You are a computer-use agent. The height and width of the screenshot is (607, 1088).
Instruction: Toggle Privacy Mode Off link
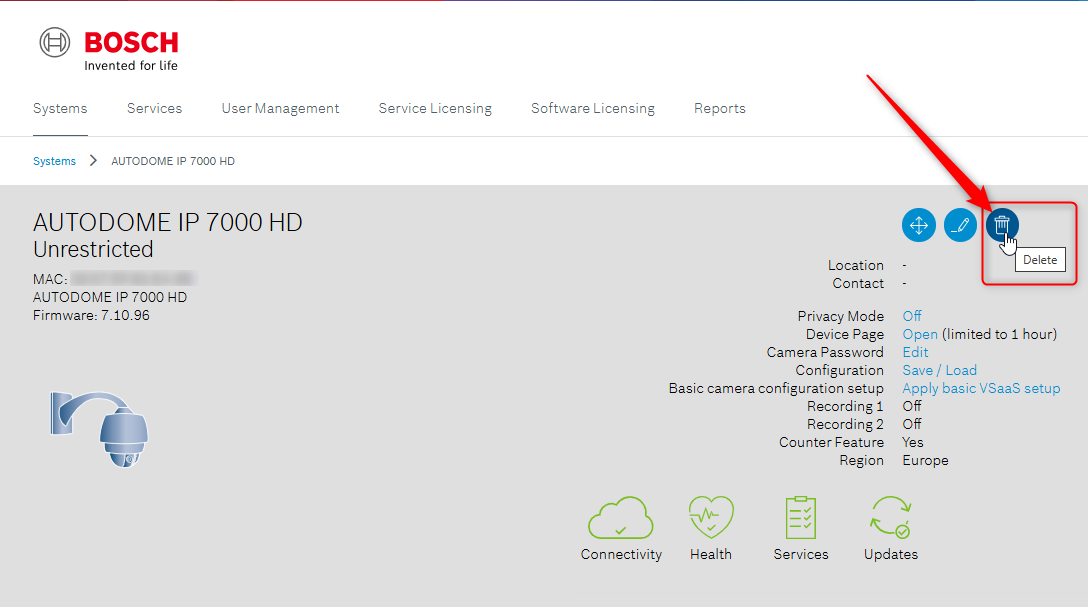(912, 316)
